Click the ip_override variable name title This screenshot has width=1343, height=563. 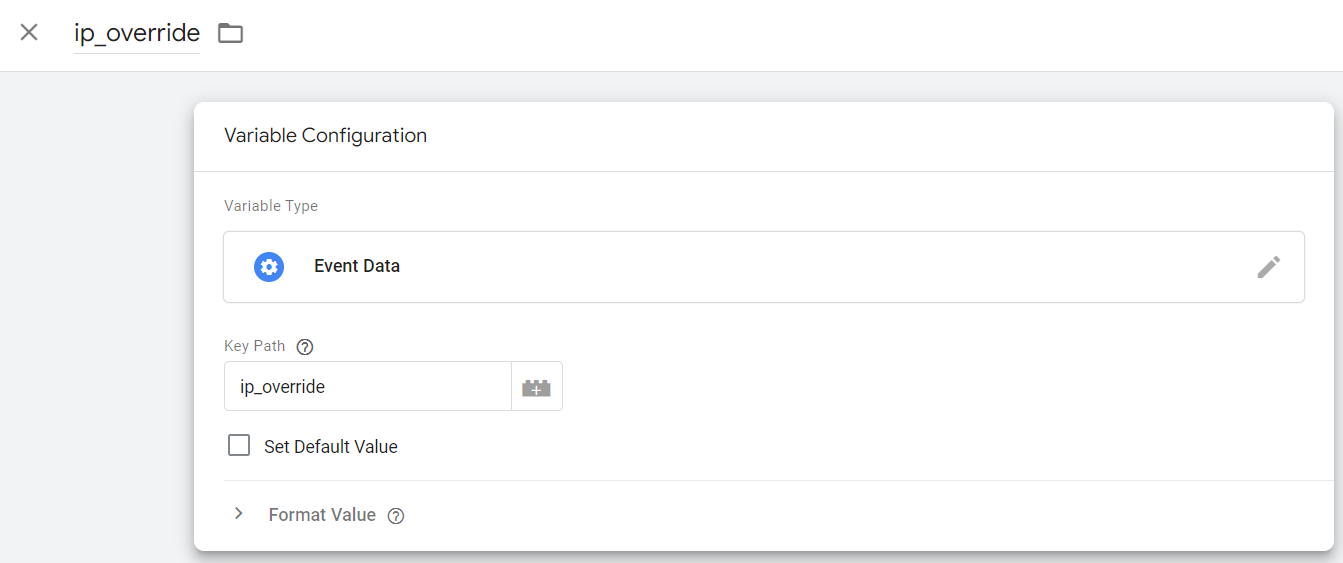click(137, 33)
